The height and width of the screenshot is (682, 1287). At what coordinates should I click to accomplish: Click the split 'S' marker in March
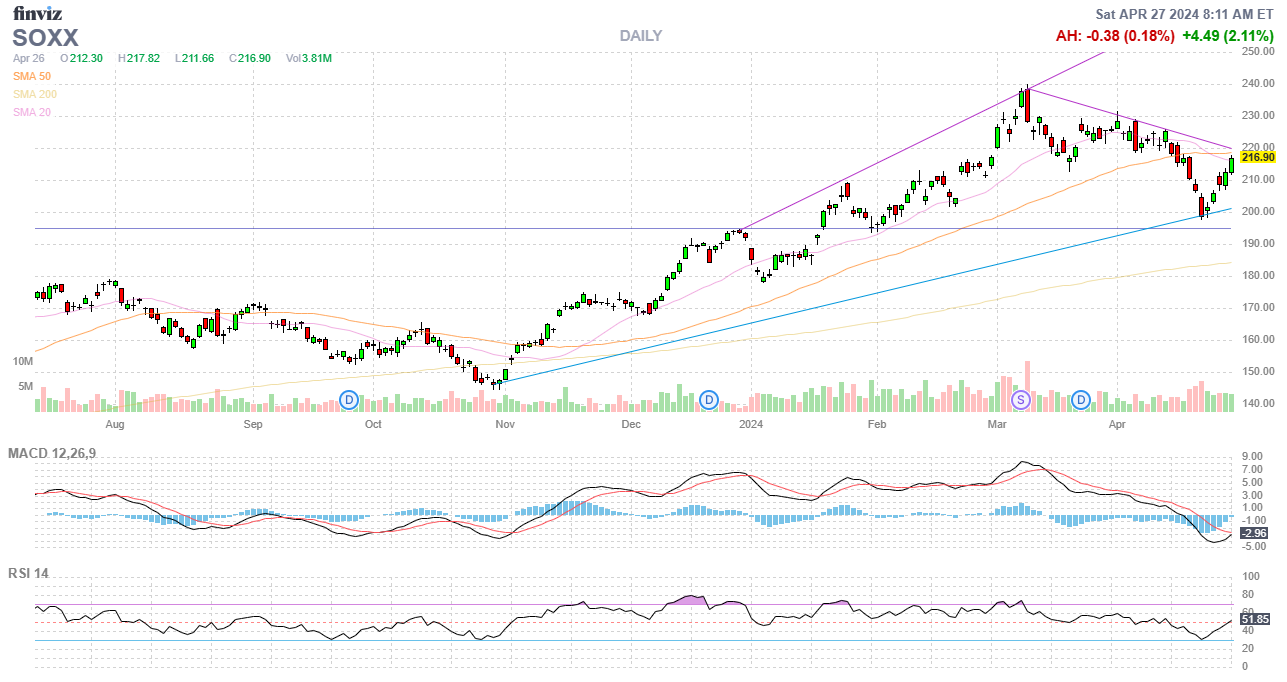[1021, 400]
